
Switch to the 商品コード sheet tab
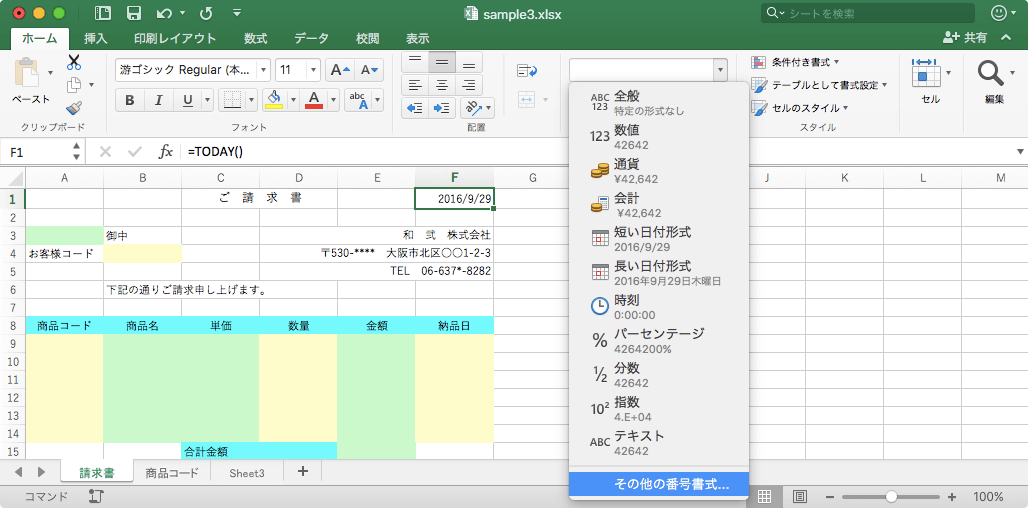tap(171, 473)
